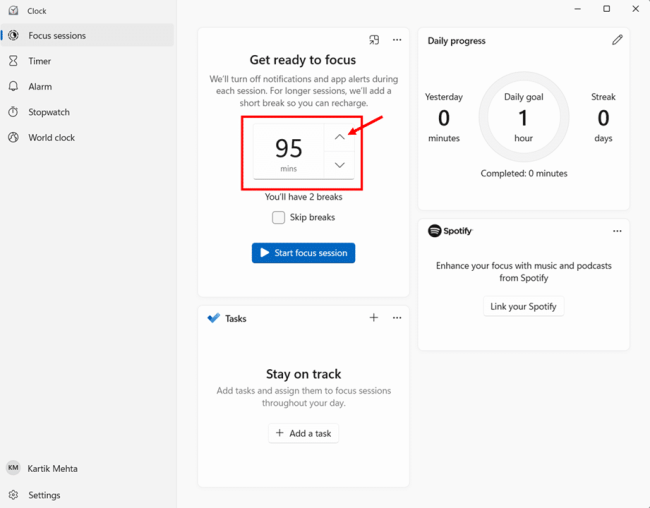Click the Add a task button
Image resolution: width=650 pixels, height=508 pixels.
[303, 433]
